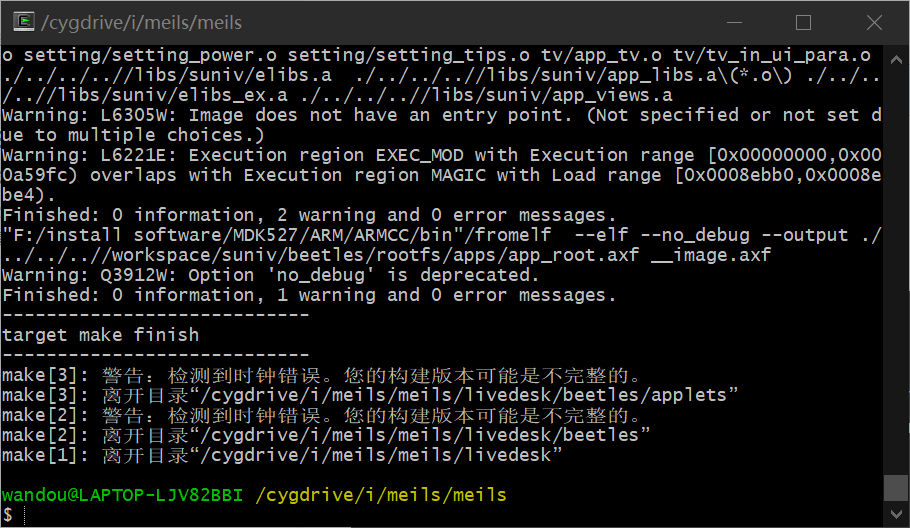This screenshot has width=910, height=528.
Task: Click the shell prompt cursor after $
Action: click(25, 515)
